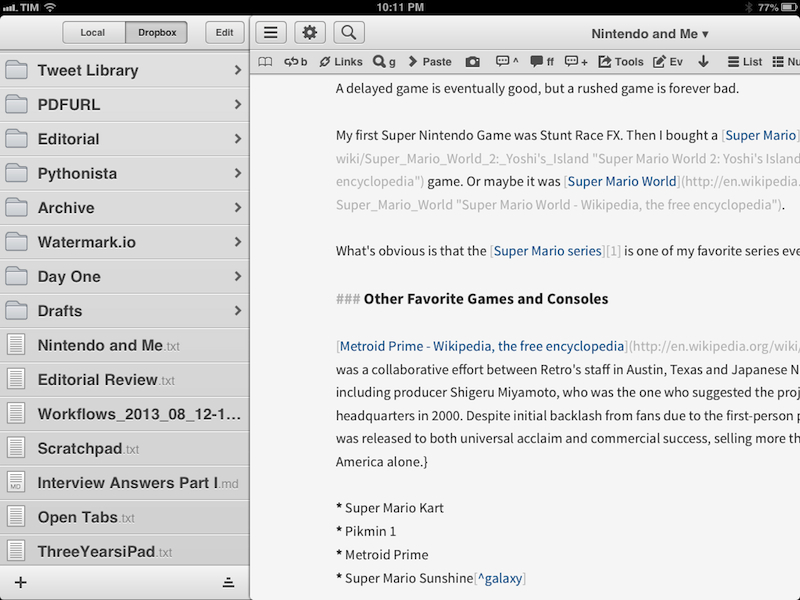The image size is (800, 600).
Task: Switch file source to Dropbox
Action: pos(156,33)
